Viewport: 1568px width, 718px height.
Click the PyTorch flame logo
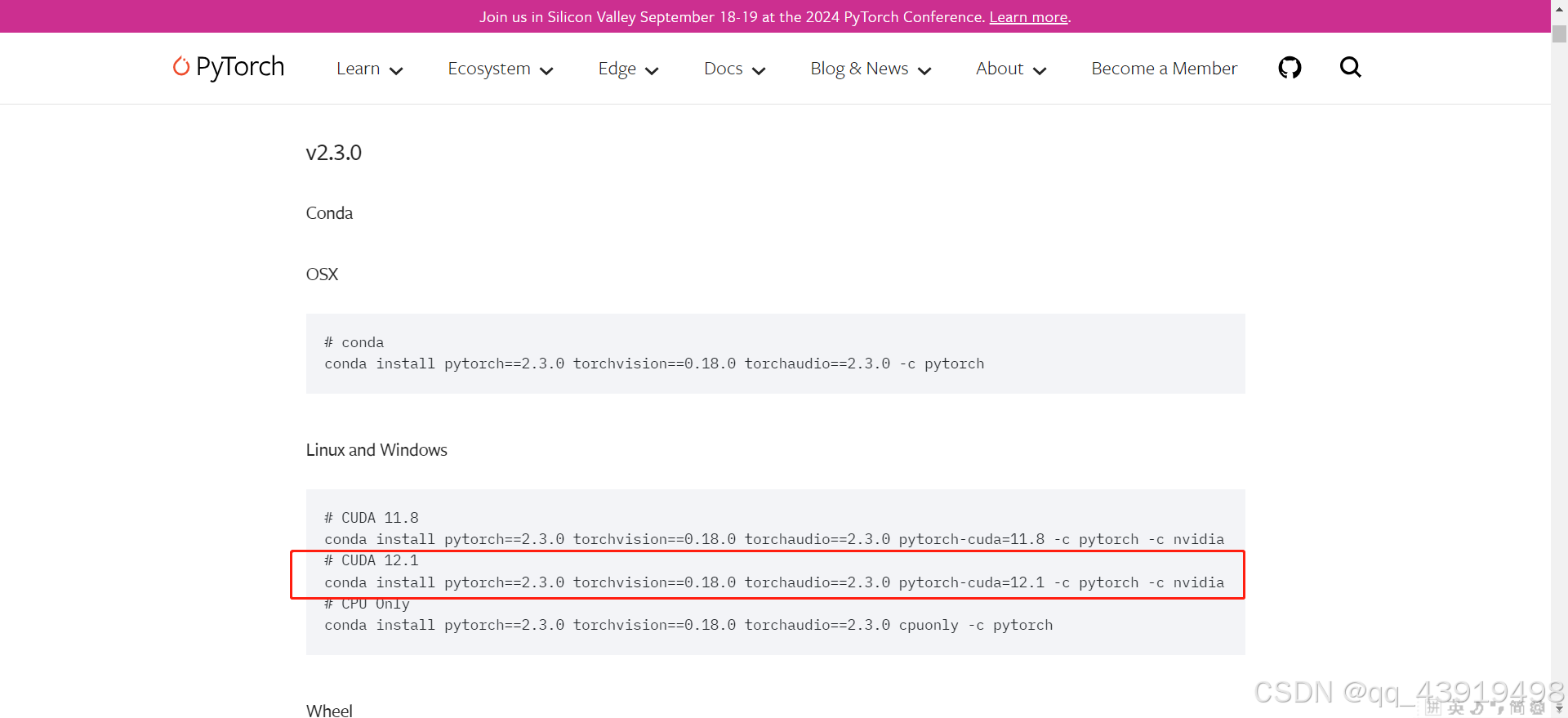pos(181,66)
